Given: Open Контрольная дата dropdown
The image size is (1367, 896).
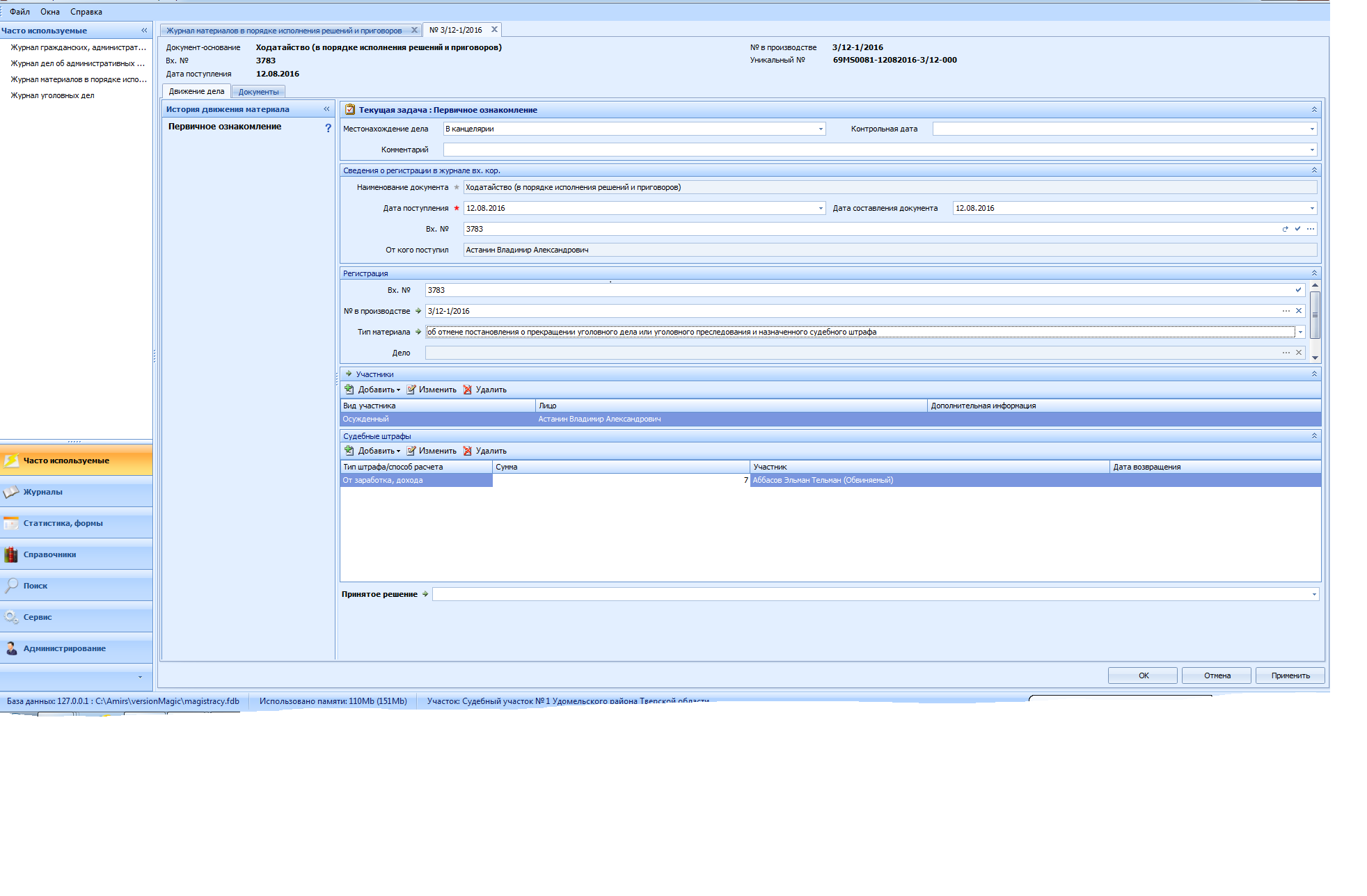Looking at the screenshot, I should tap(1312, 129).
